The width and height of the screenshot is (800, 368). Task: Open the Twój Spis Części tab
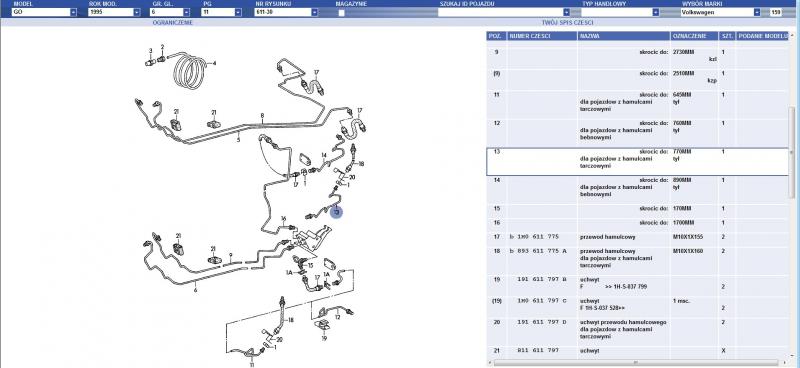(x=567, y=22)
